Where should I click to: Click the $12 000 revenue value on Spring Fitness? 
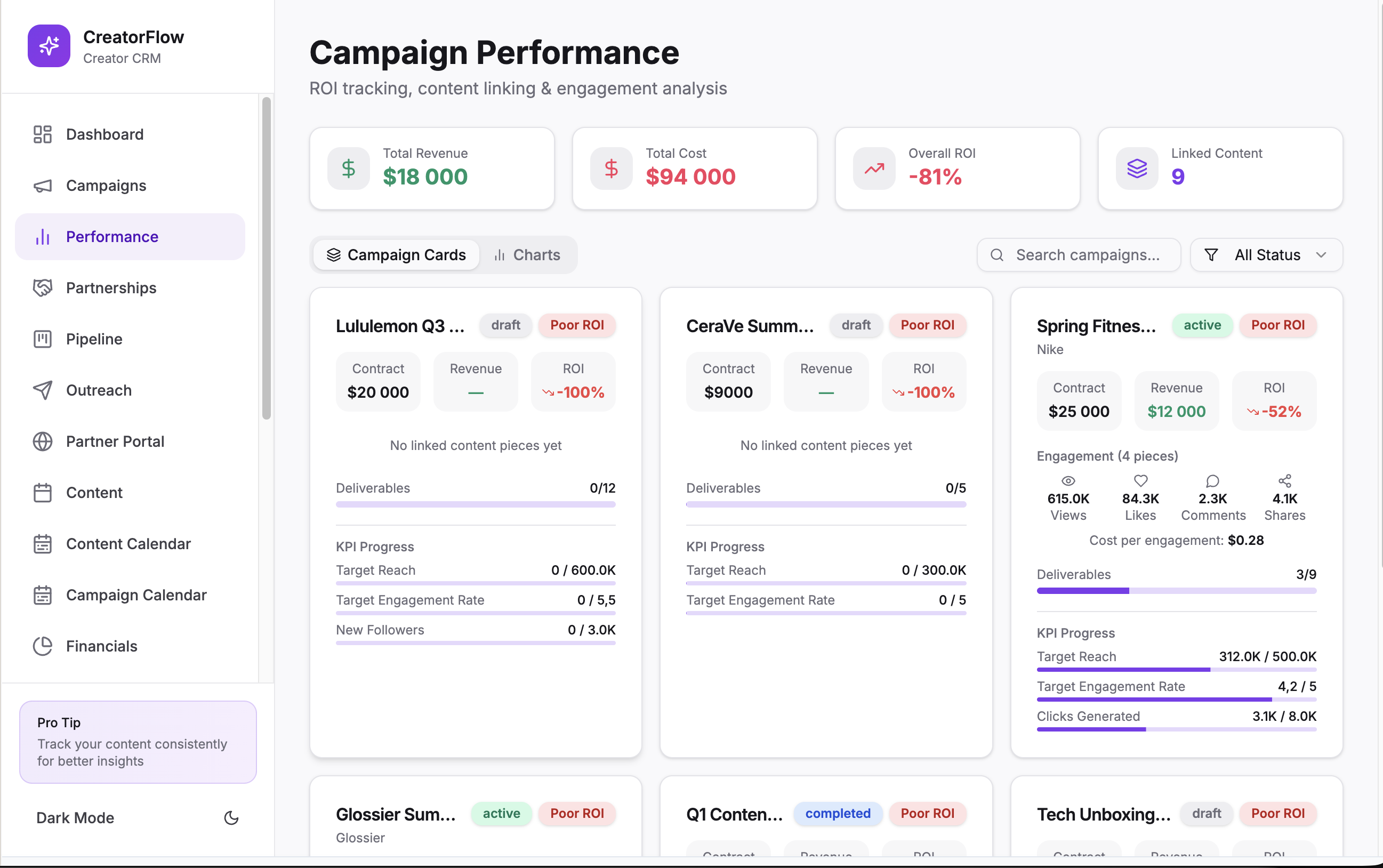click(x=1176, y=412)
